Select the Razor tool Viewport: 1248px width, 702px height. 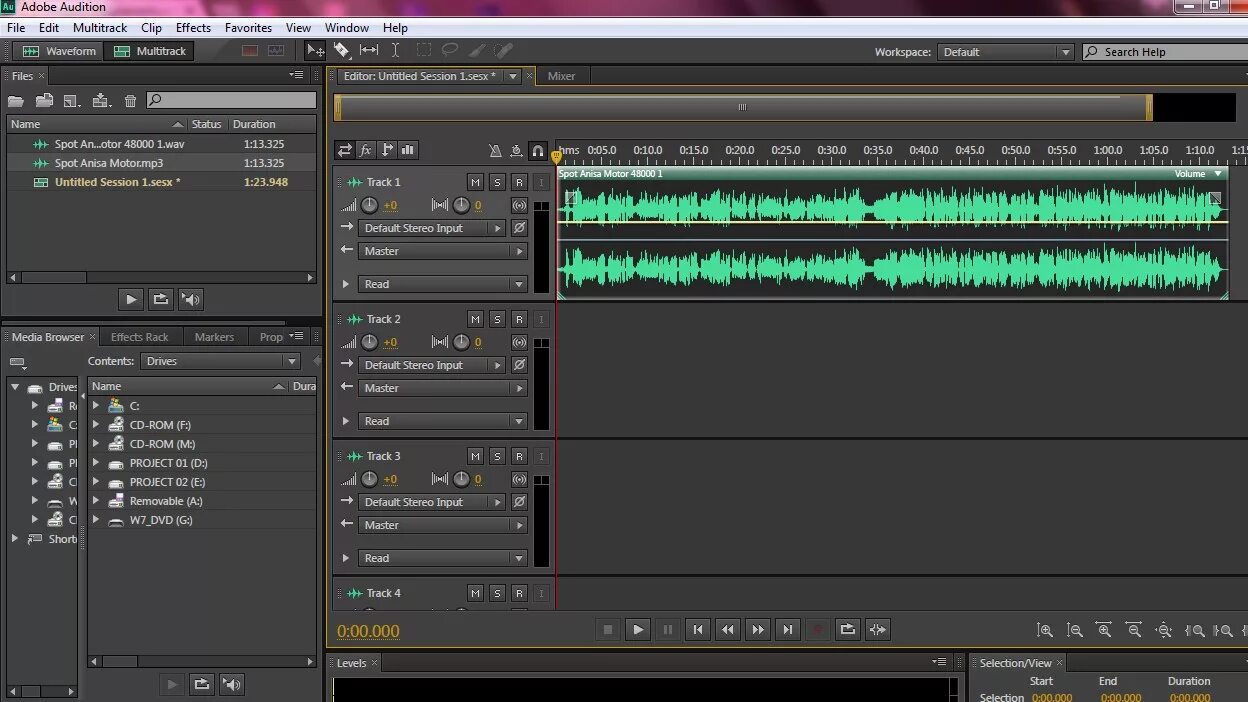340,50
